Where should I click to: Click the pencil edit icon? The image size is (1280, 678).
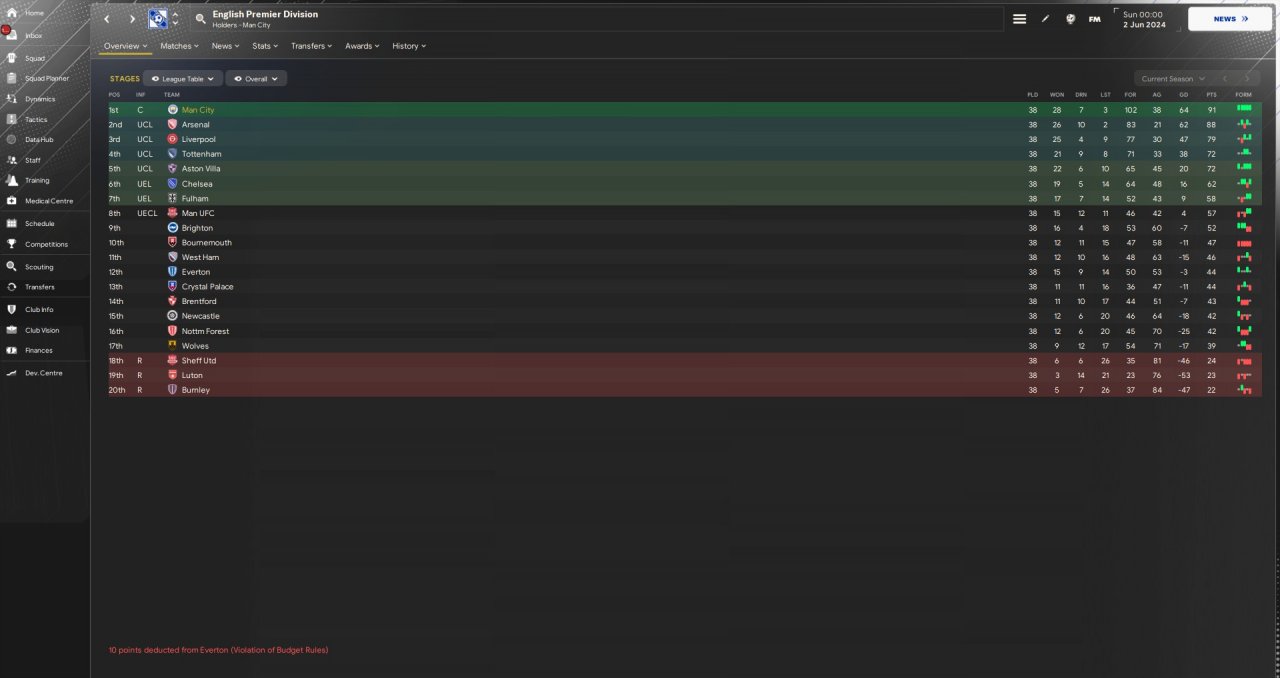point(1045,19)
